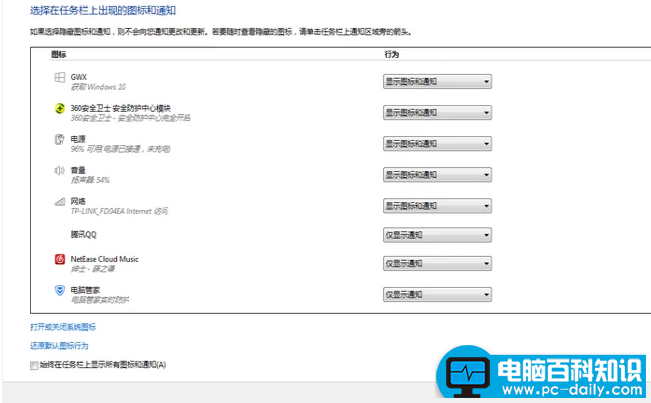Select the NetEase Cloud Music label
651x403 pixels.
105,259
